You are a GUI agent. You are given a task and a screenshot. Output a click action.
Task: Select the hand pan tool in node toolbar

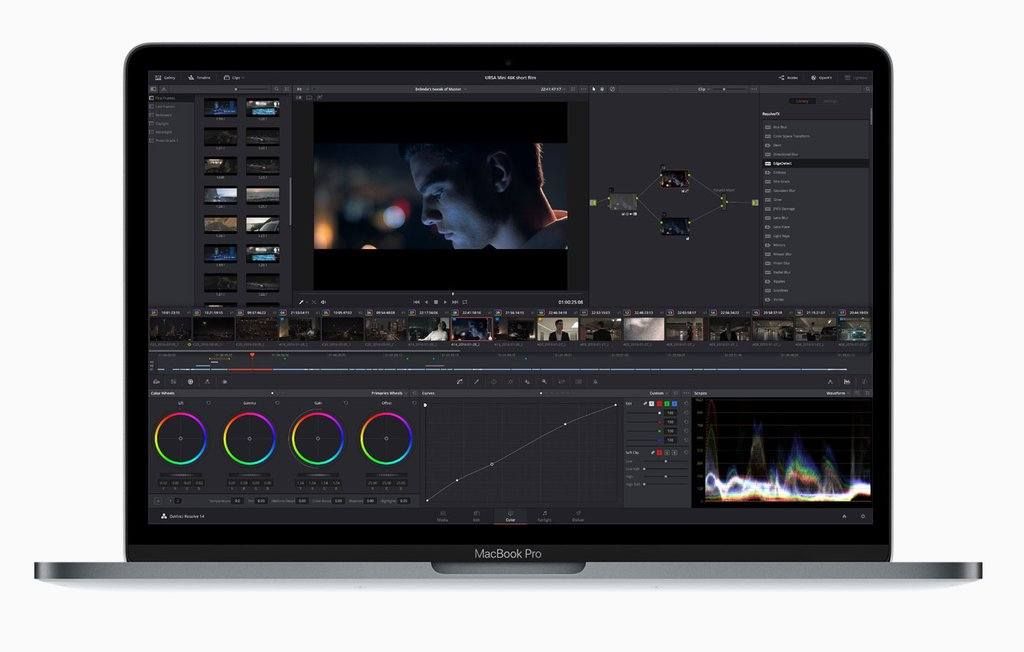[602, 89]
